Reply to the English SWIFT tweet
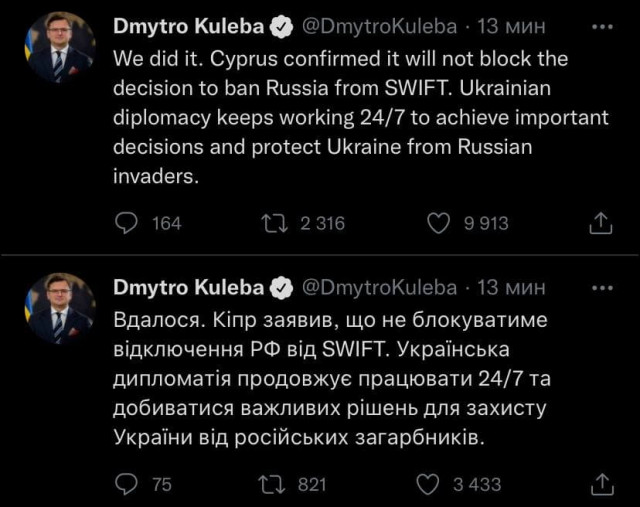Screen dimensions: 640x507 click(x=127, y=223)
